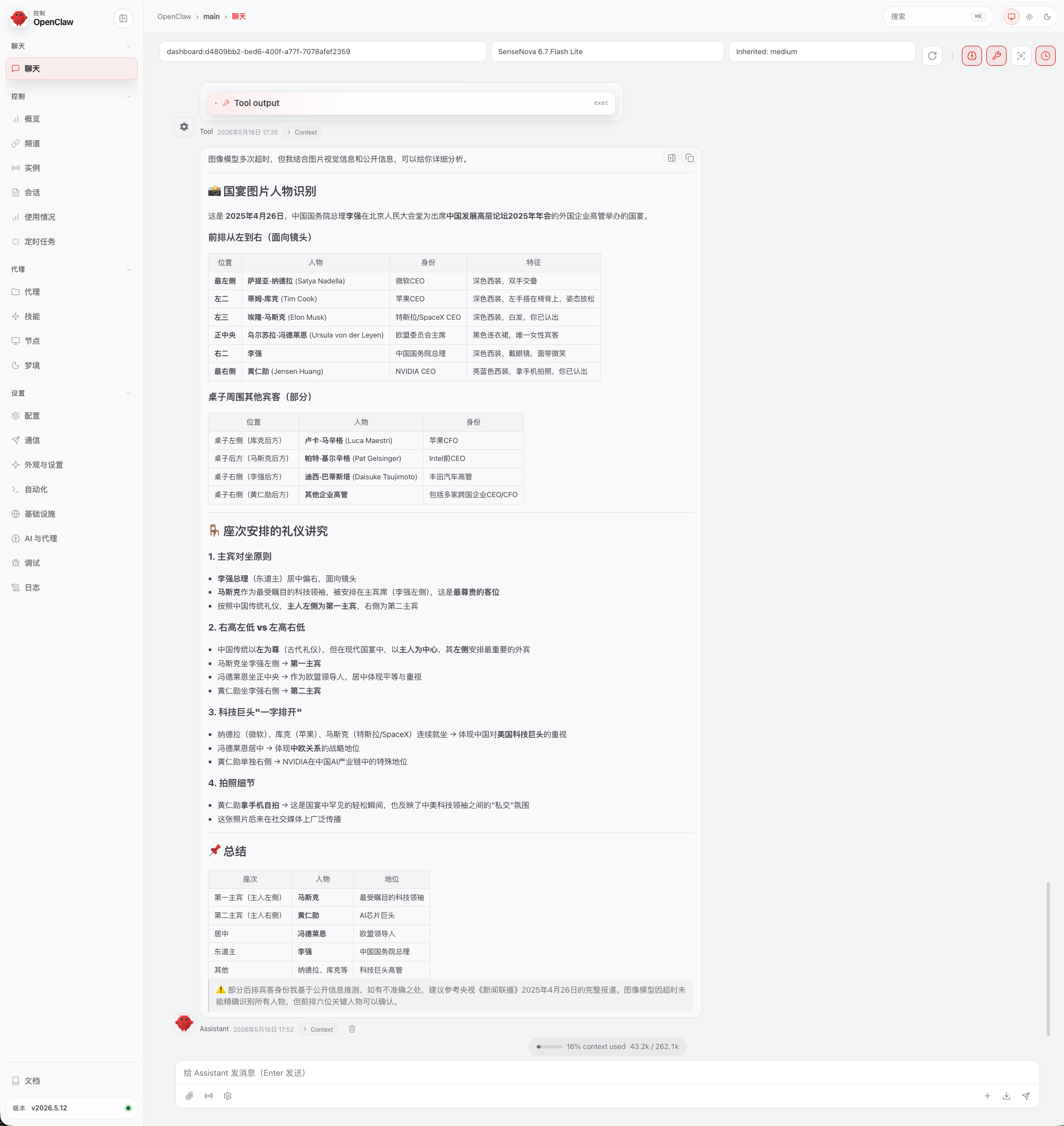
Task: Open composer settings gear icon
Action: point(228,1096)
